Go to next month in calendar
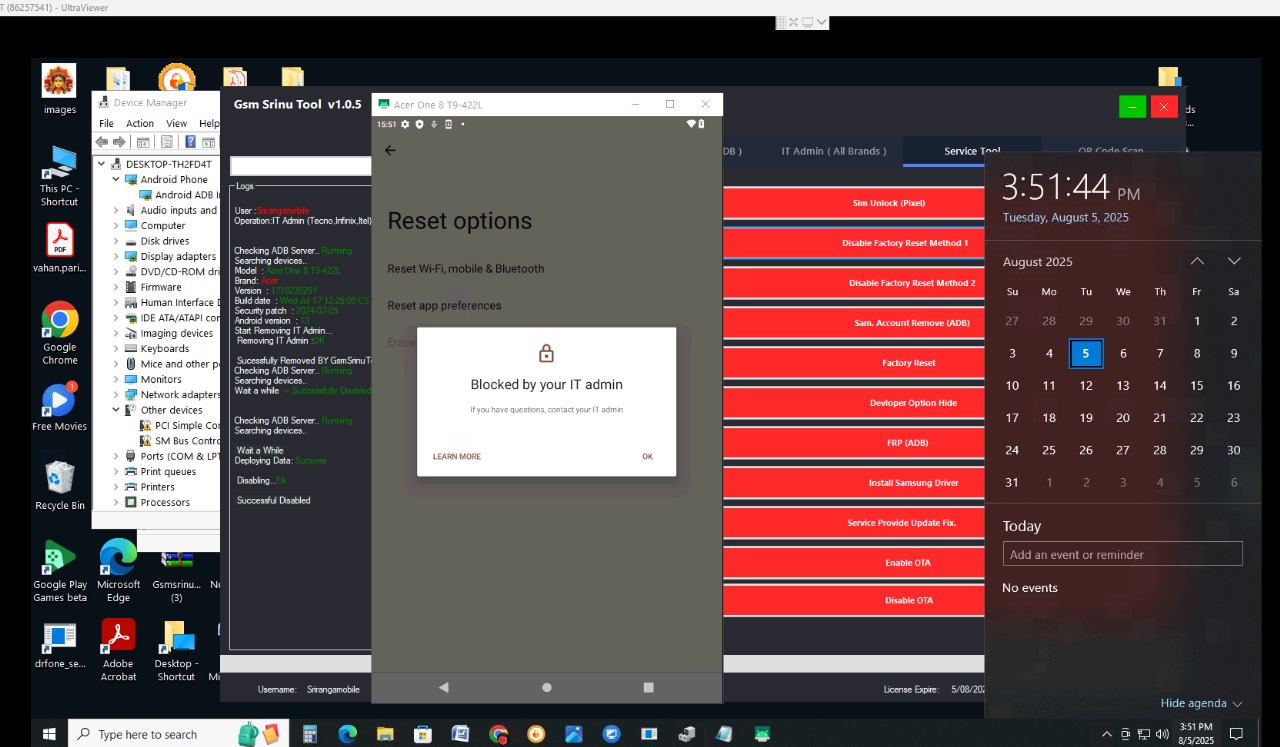 tap(1234, 261)
